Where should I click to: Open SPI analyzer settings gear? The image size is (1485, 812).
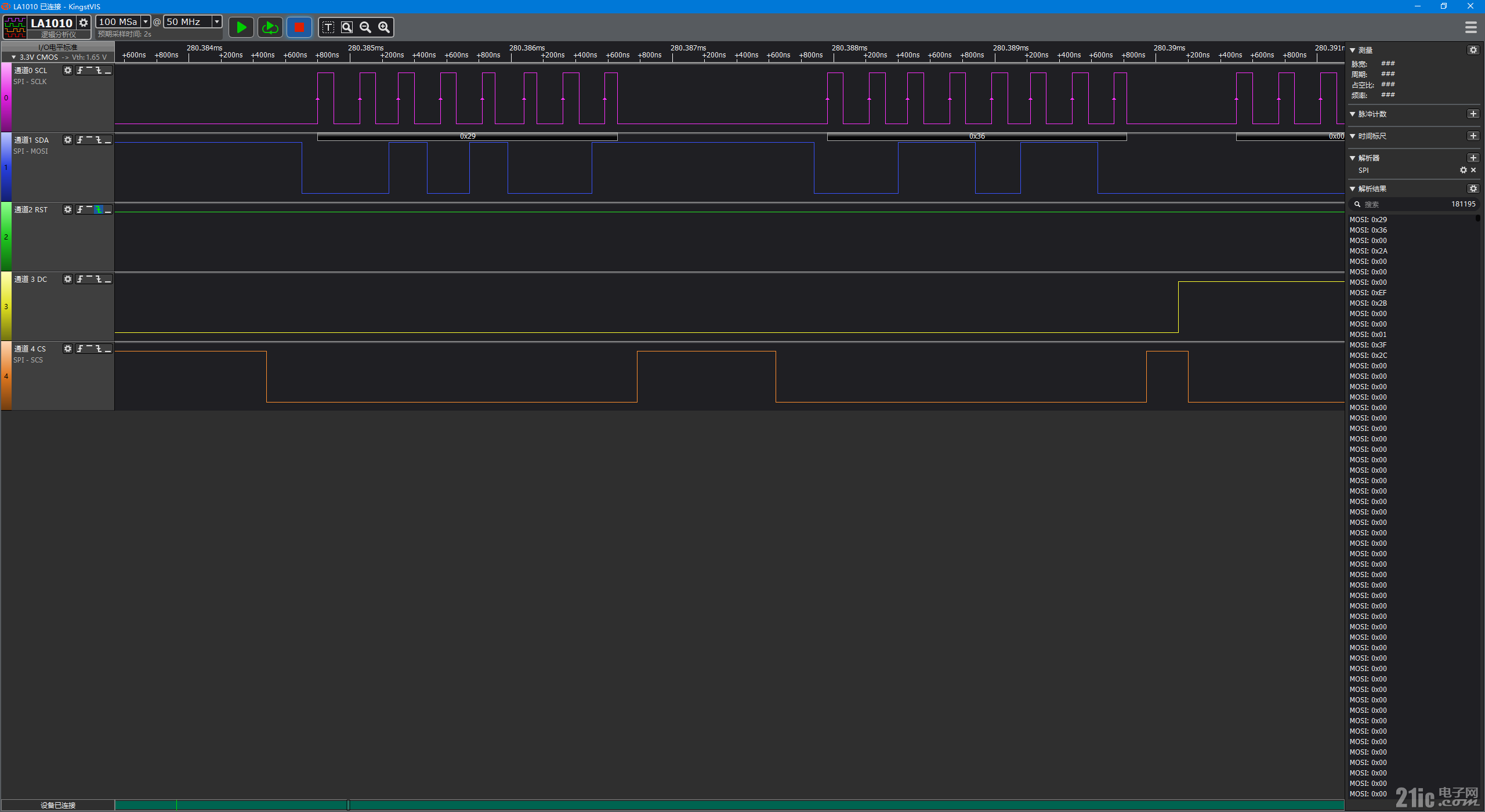(1464, 170)
